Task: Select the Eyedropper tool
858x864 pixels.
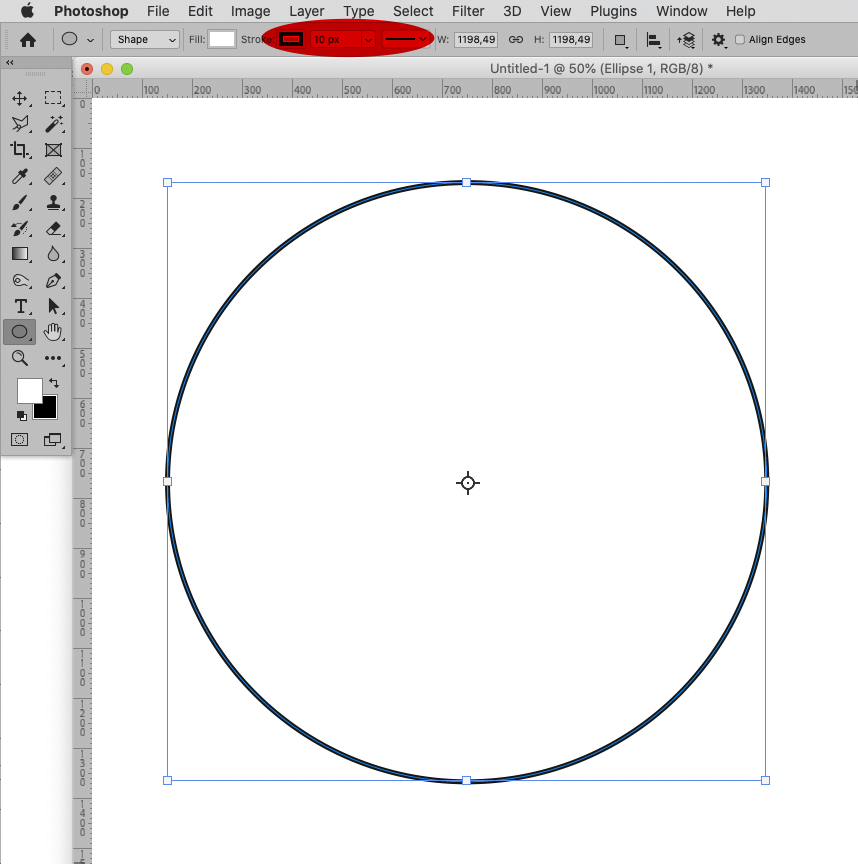Action: click(x=20, y=176)
